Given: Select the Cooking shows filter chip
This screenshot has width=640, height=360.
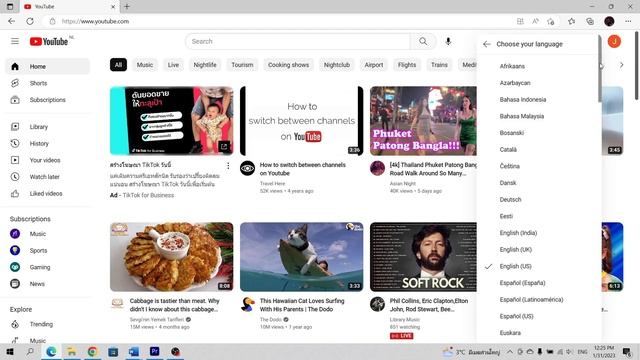Looking at the screenshot, I should (x=289, y=65).
